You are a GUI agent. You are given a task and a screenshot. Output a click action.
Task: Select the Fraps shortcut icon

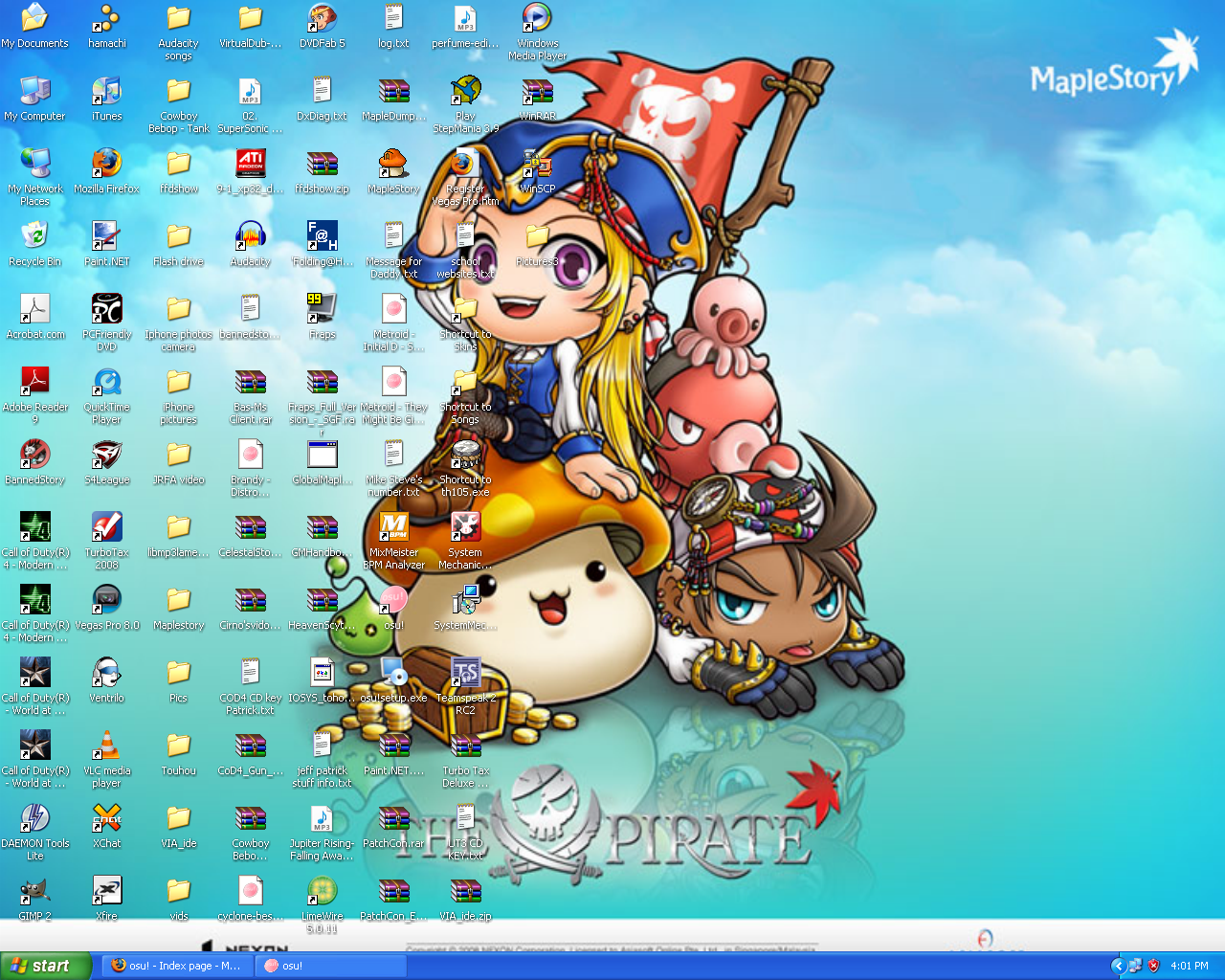[322, 309]
